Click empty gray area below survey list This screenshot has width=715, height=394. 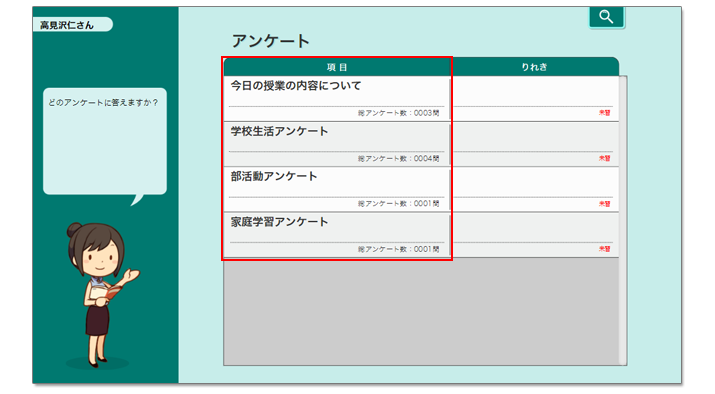421,311
